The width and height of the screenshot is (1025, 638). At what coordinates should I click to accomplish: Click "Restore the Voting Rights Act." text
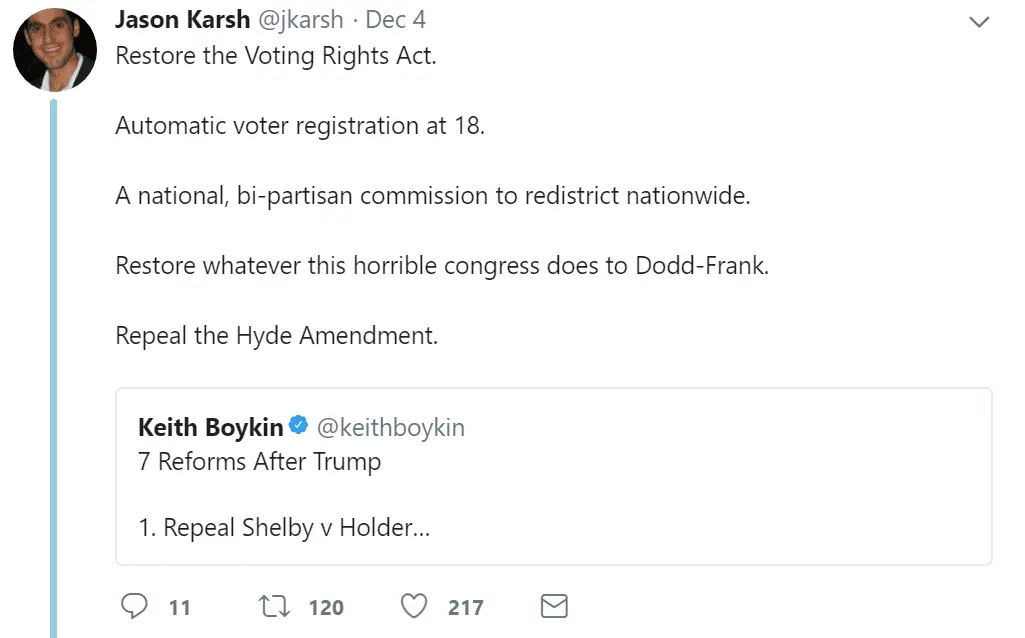(x=276, y=56)
